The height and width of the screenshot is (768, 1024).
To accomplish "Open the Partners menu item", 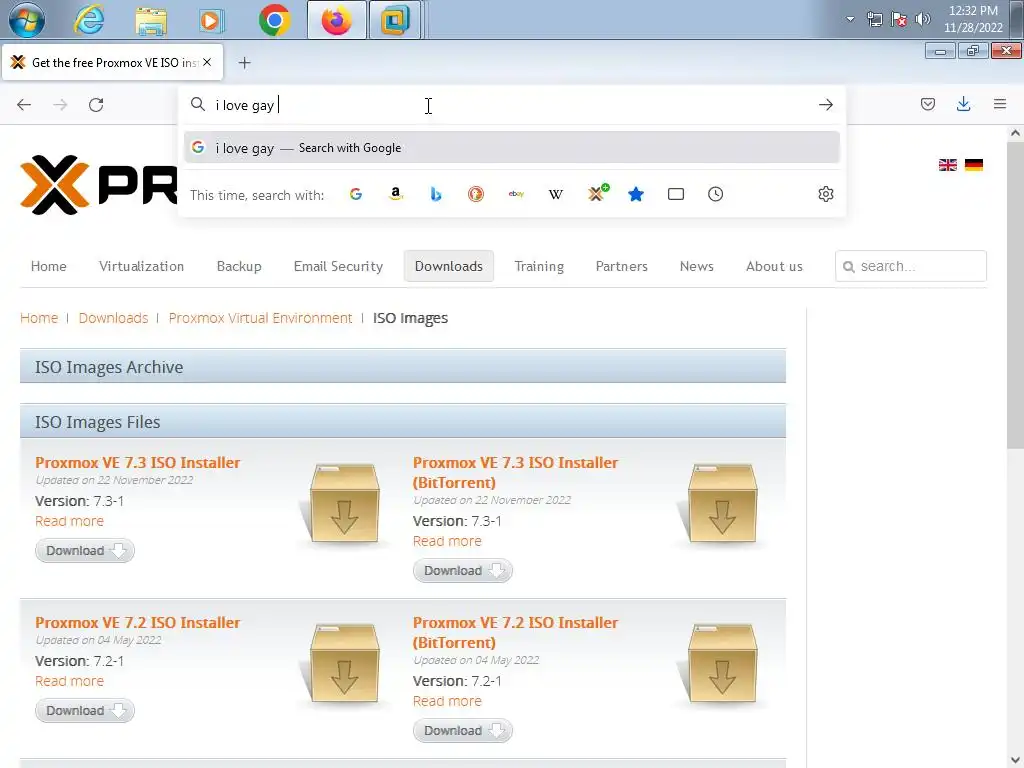I will tap(622, 266).
